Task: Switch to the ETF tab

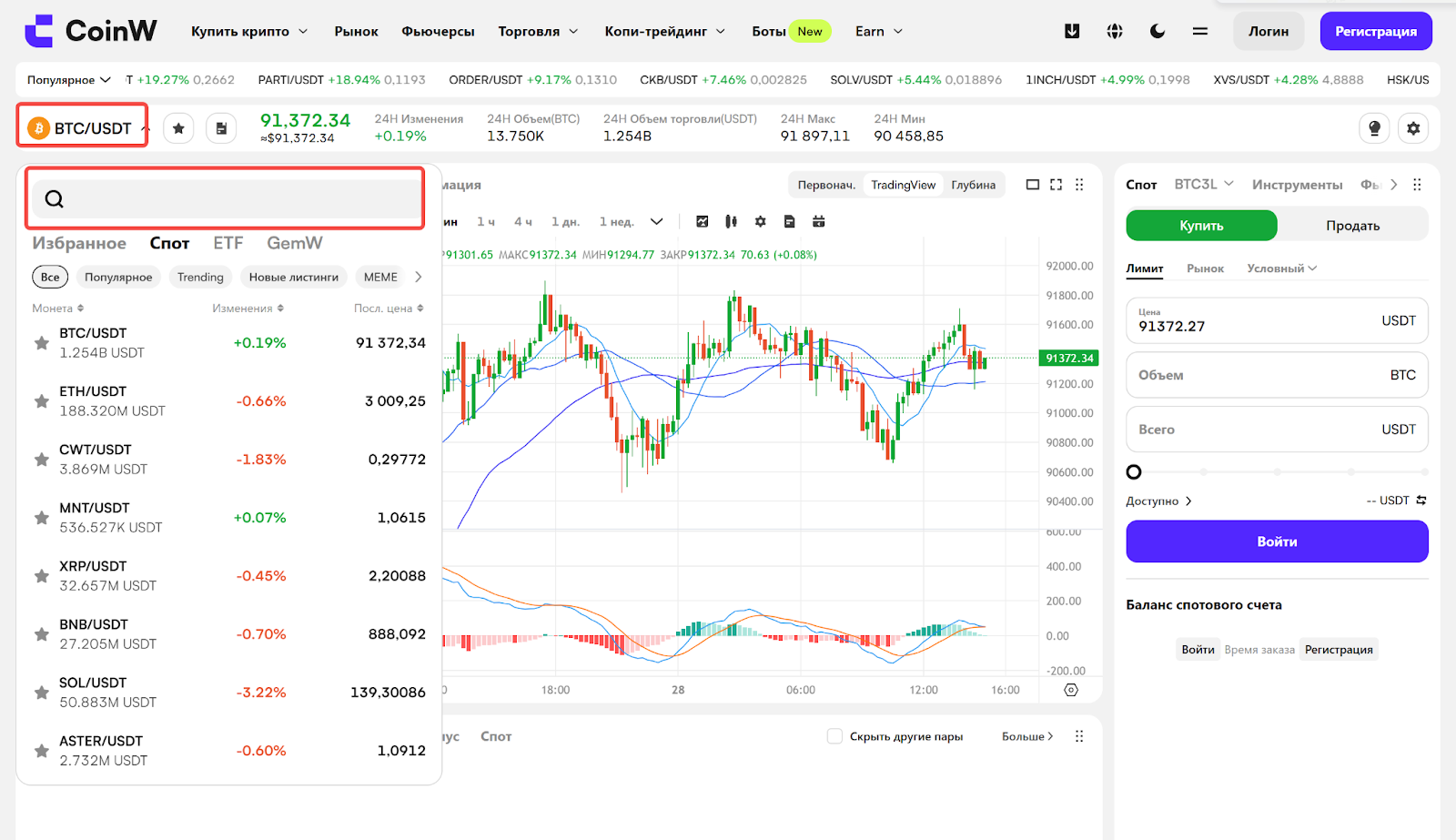Action: click(228, 243)
